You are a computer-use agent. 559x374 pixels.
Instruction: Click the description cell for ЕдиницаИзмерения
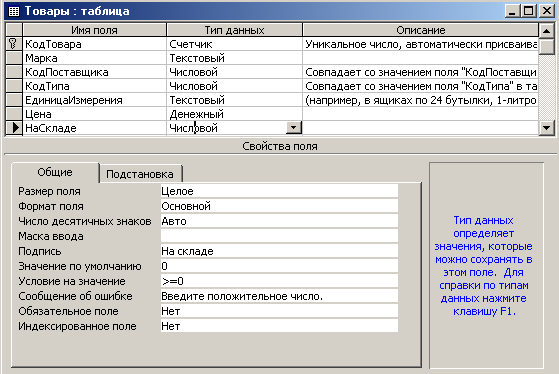421,100
